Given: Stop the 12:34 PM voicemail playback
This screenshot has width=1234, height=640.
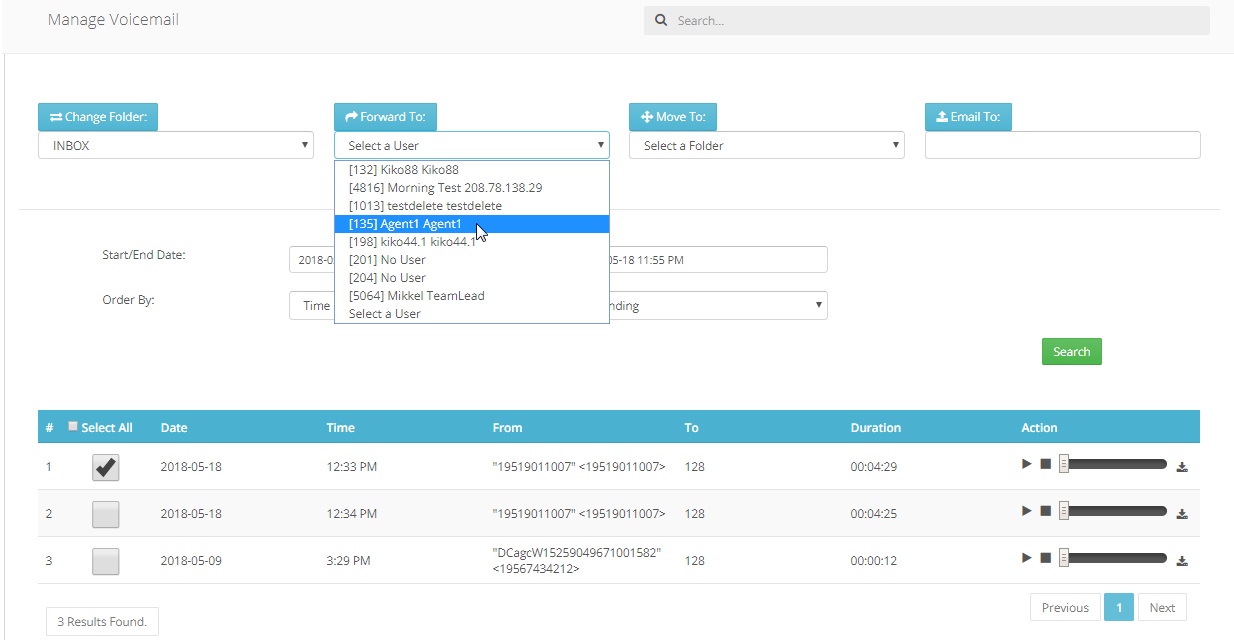Looking at the screenshot, I should tap(1045, 511).
